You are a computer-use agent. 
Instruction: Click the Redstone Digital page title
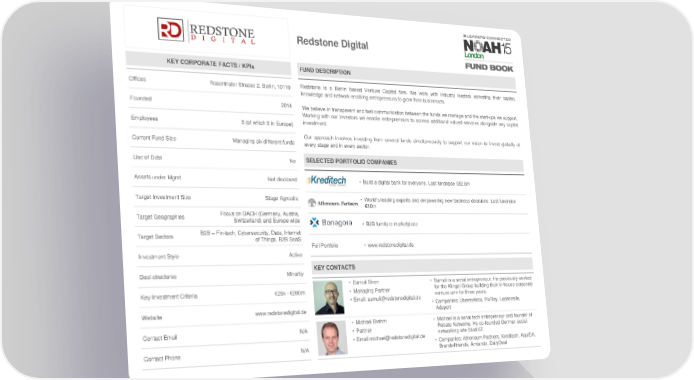point(332,43)
